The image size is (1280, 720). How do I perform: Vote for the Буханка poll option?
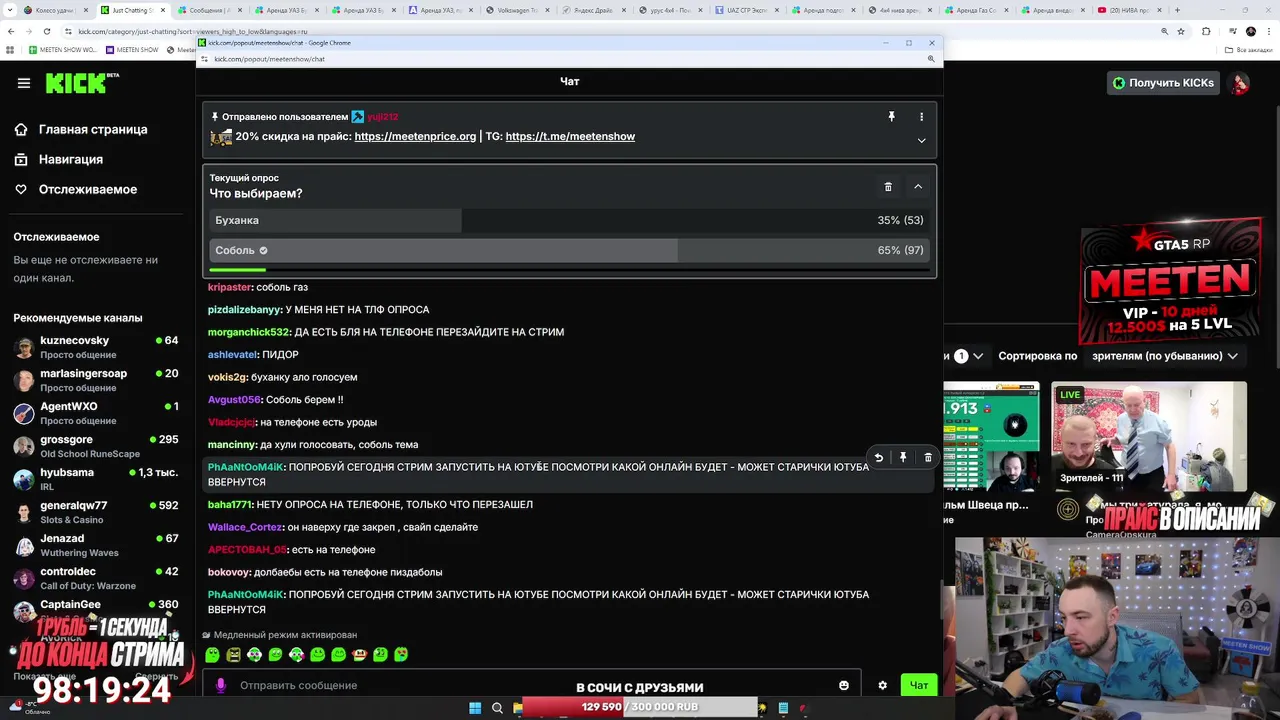569,220
